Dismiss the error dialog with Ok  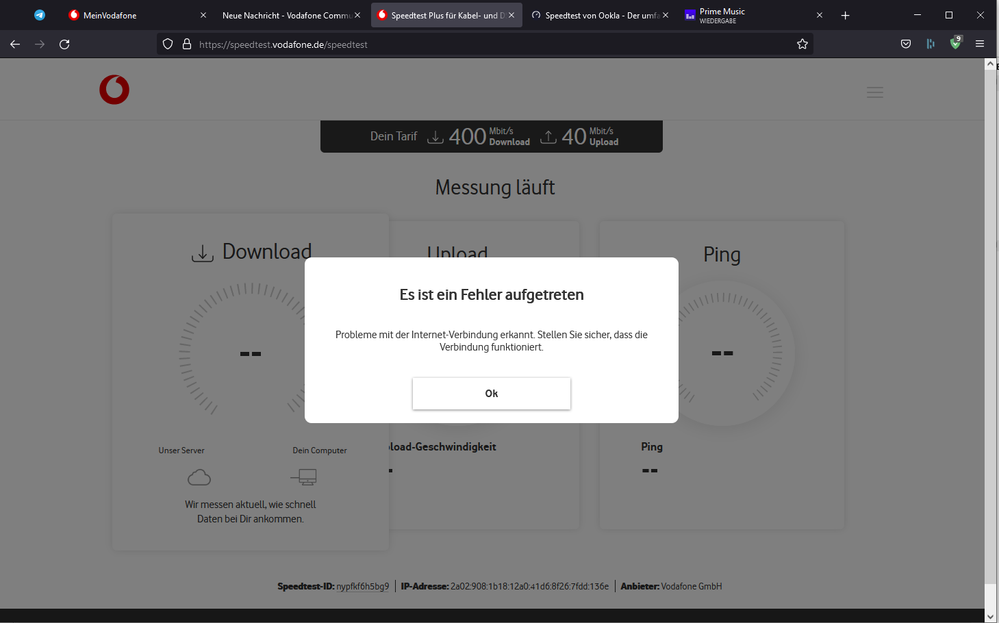491,393
